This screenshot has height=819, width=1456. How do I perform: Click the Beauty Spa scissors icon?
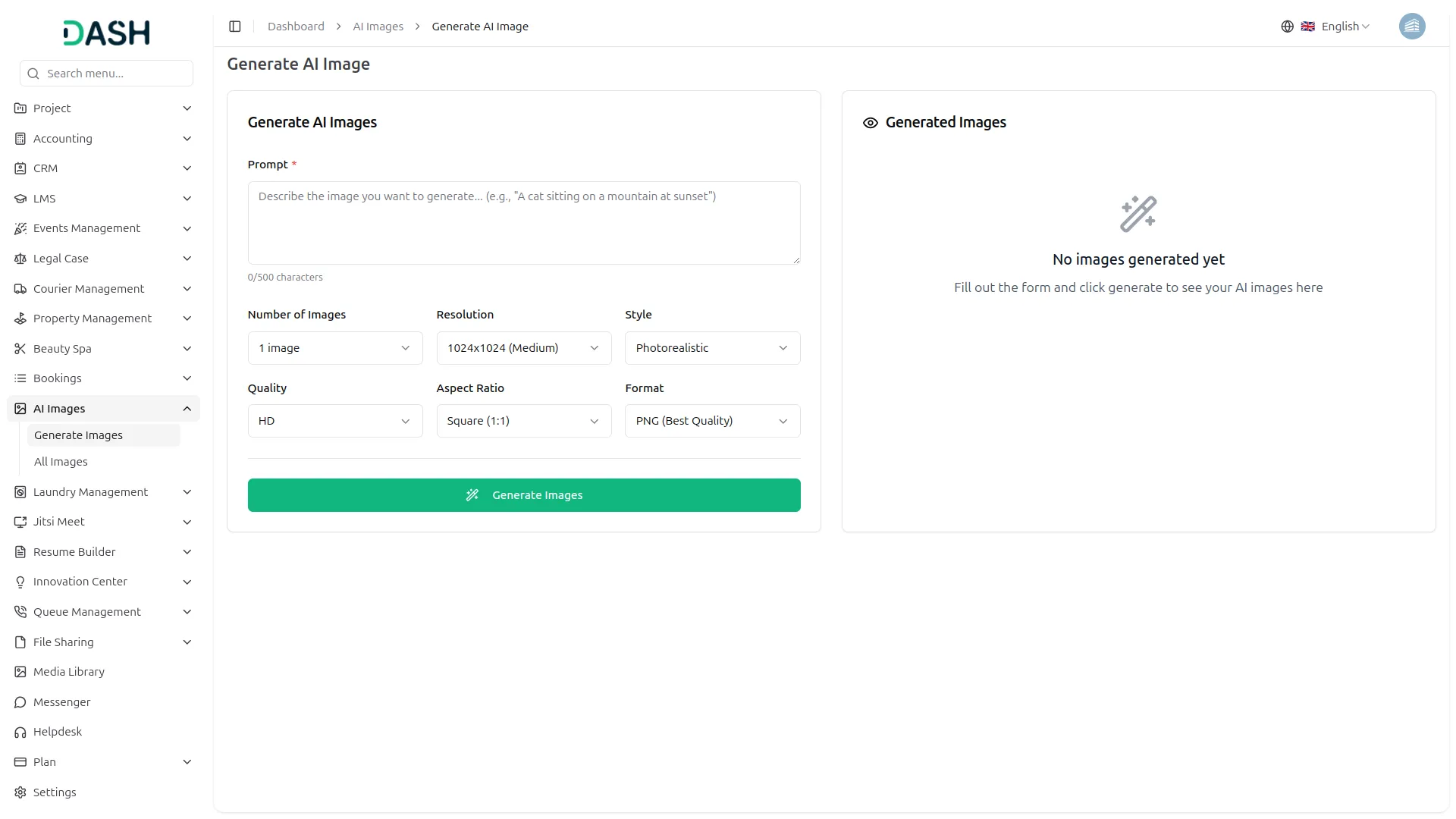coord(20,349)
